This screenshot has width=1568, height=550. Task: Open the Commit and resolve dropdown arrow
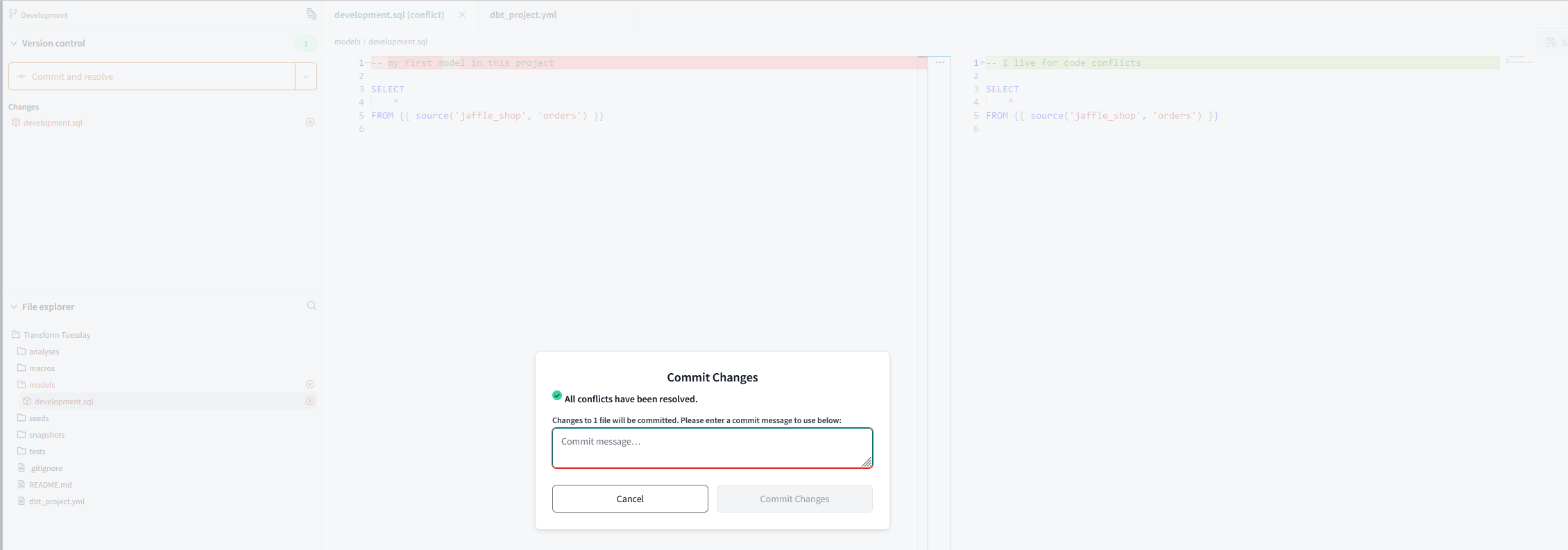pos(305,76)
